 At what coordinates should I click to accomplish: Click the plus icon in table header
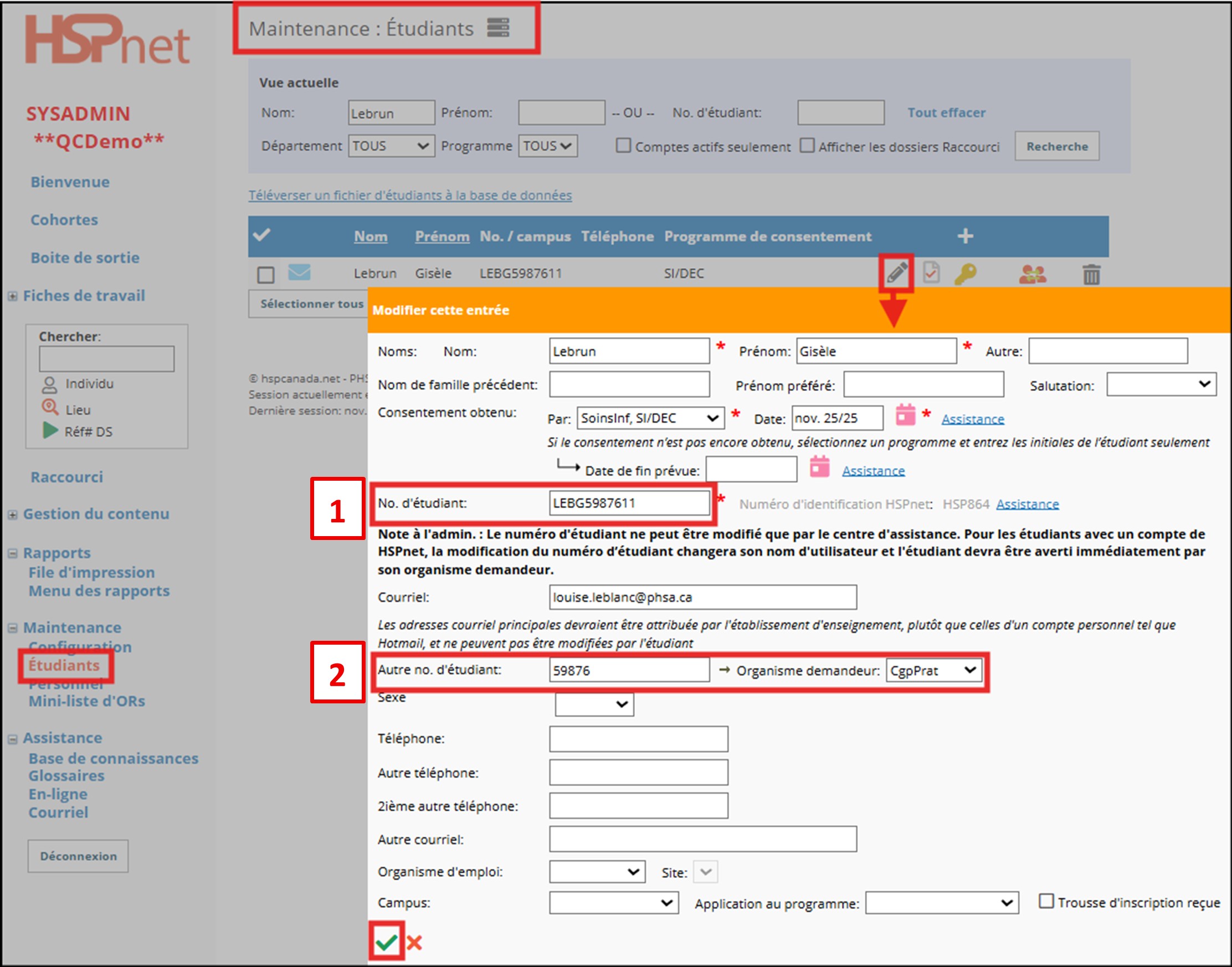(966, 236)
